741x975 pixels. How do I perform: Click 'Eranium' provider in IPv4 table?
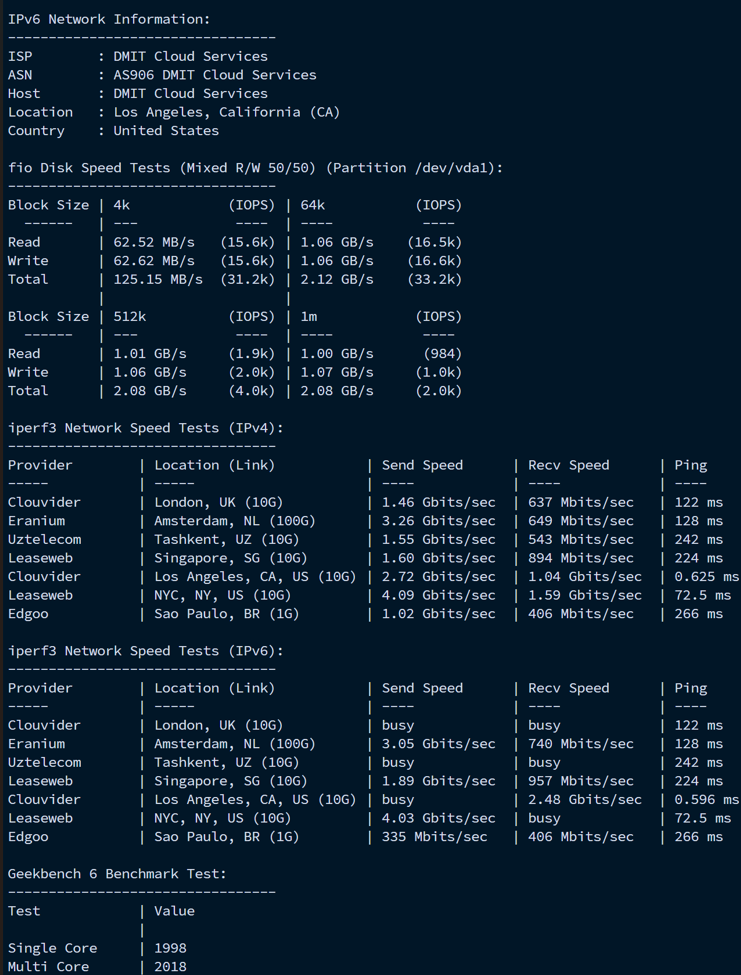pos(36,521)
